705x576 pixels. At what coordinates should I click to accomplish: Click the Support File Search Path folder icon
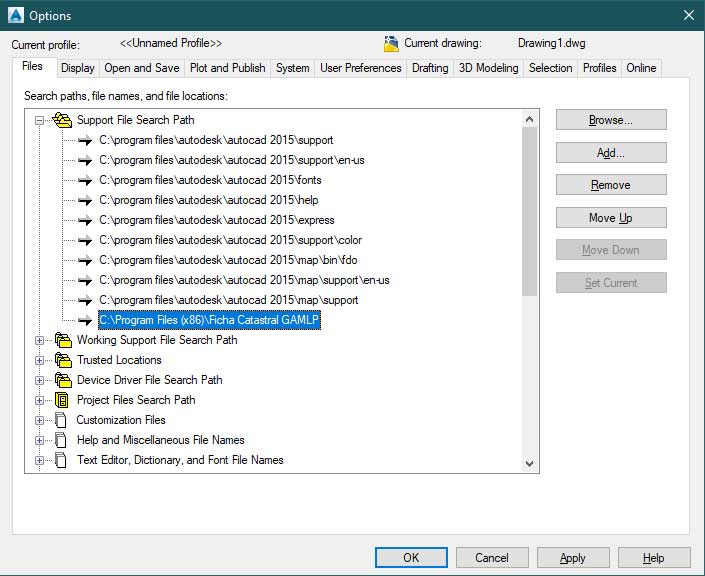(x=62, y=120)
